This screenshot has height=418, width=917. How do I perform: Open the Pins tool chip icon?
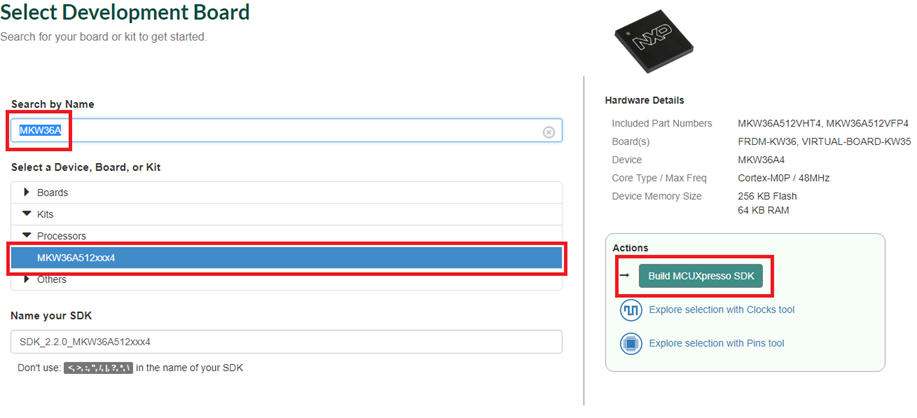[x=631, y=343]
